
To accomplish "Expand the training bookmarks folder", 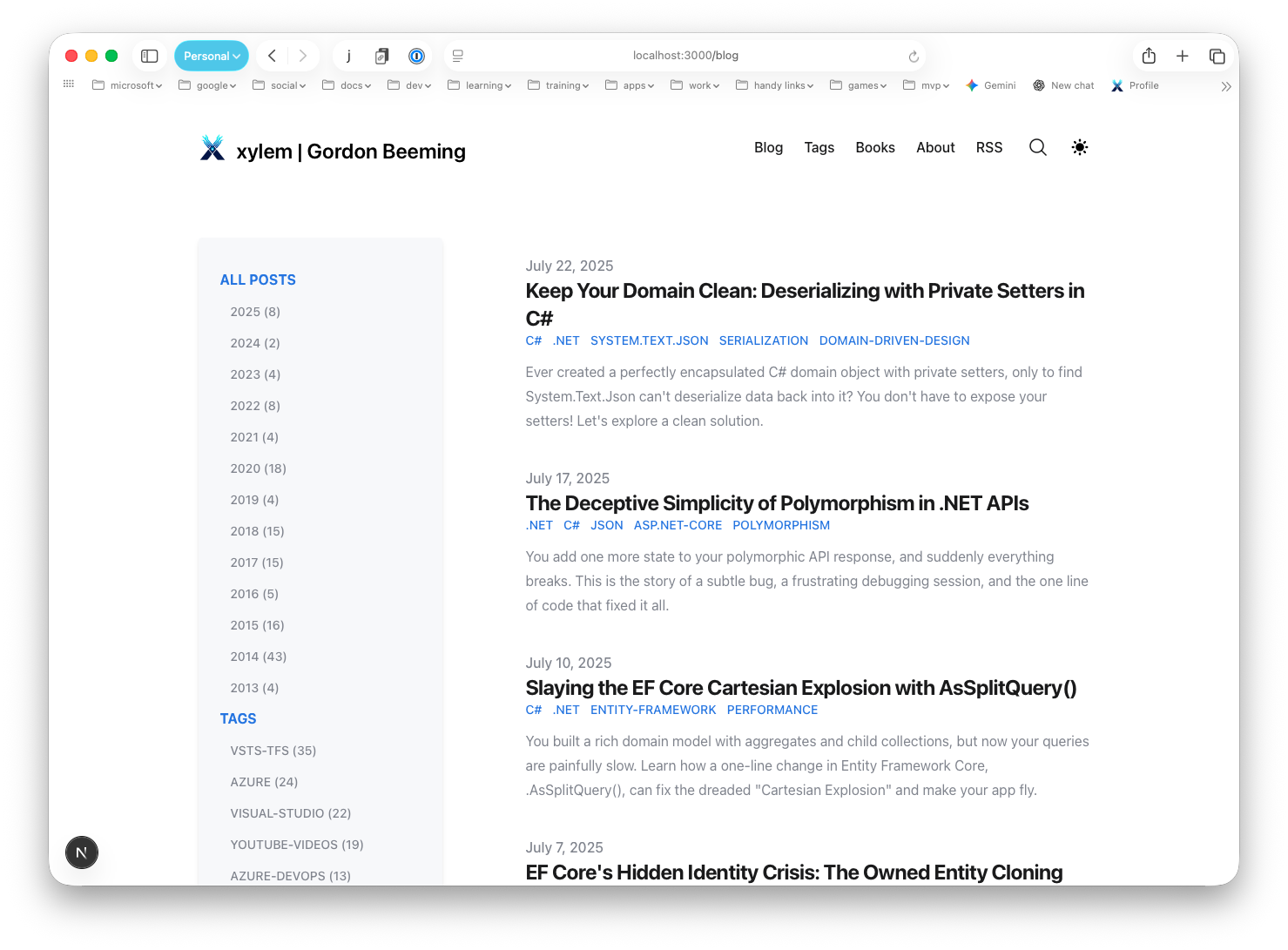I will click(x=558, y=85).
